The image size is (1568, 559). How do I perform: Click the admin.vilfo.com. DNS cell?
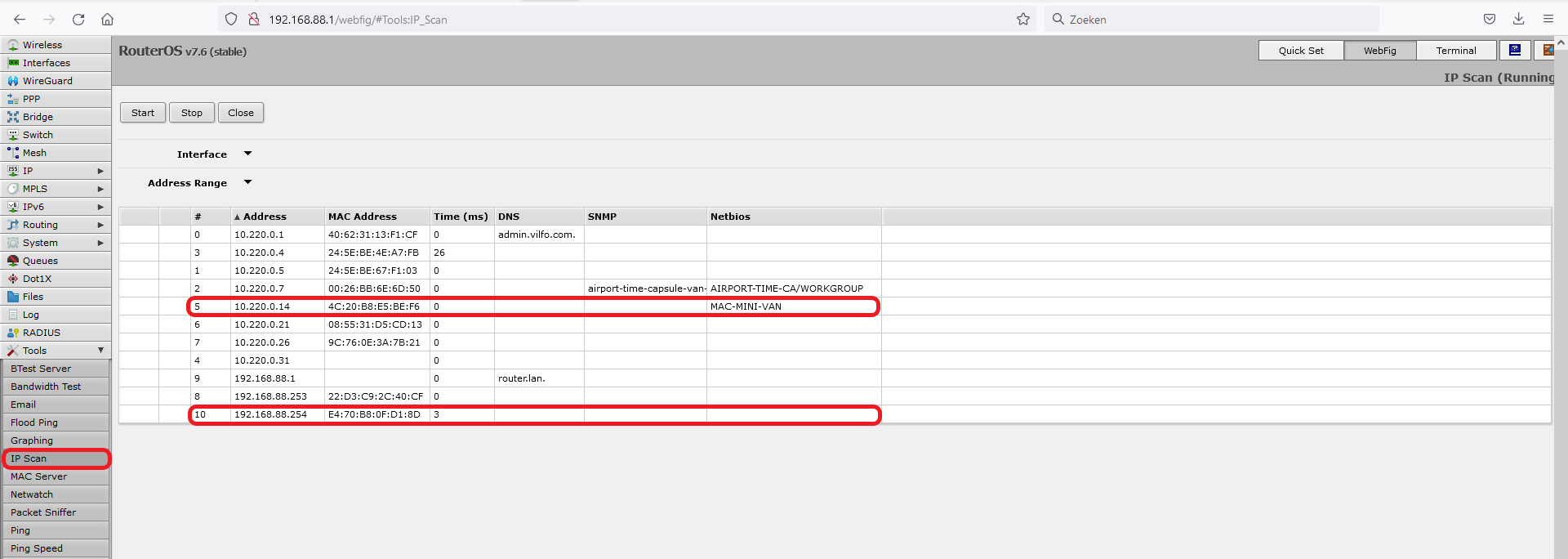tap(539, 235)
